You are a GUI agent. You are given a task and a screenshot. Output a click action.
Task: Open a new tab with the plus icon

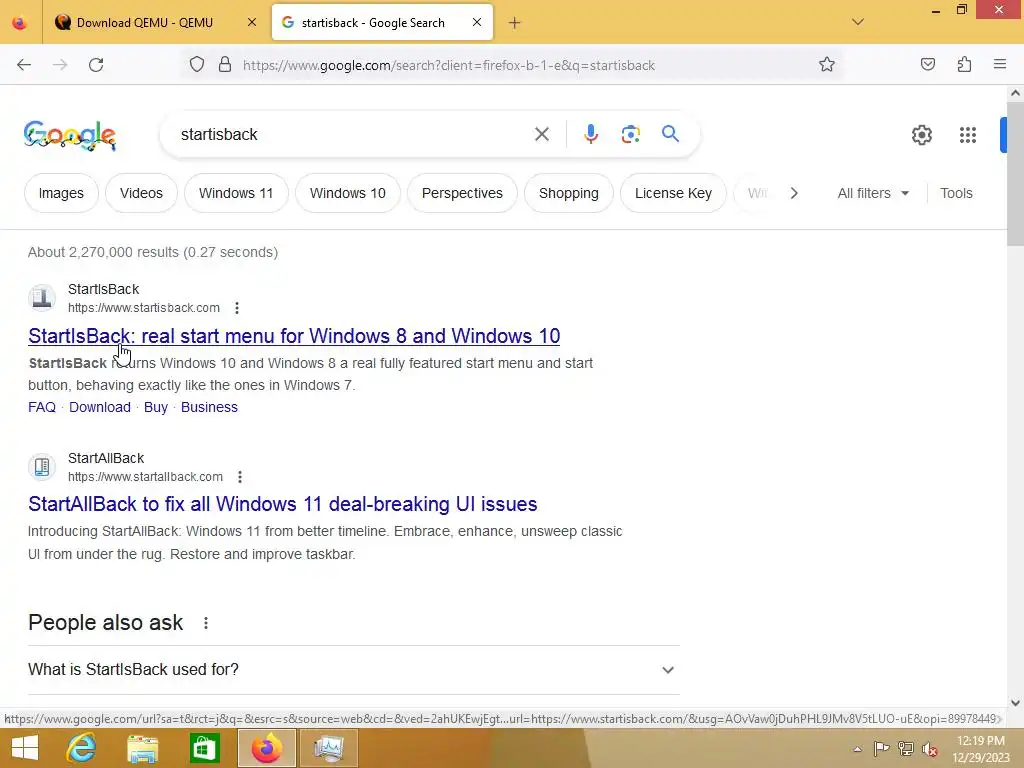coord(515,23)
